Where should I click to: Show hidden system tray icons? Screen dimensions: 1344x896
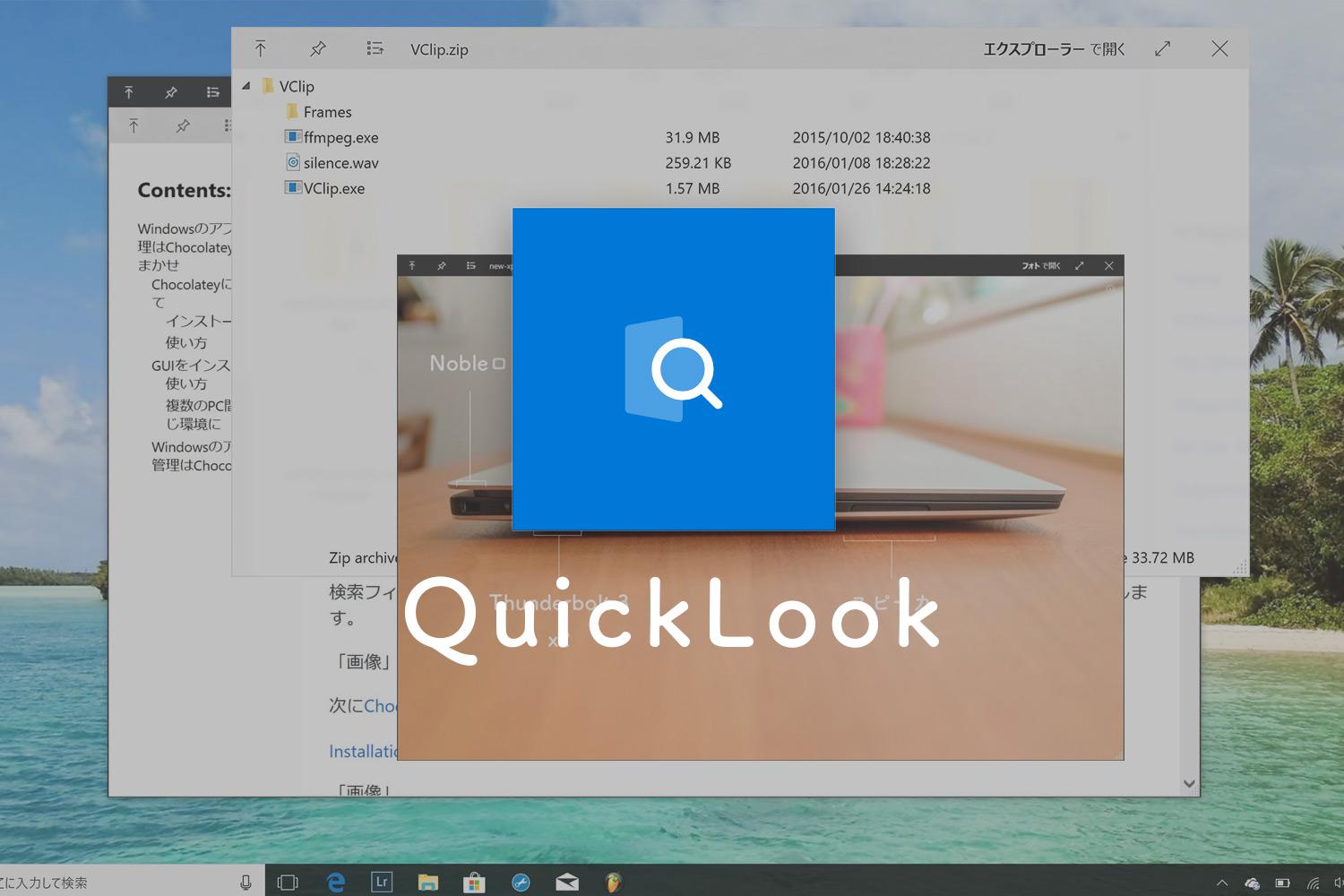click(1221, 883)
